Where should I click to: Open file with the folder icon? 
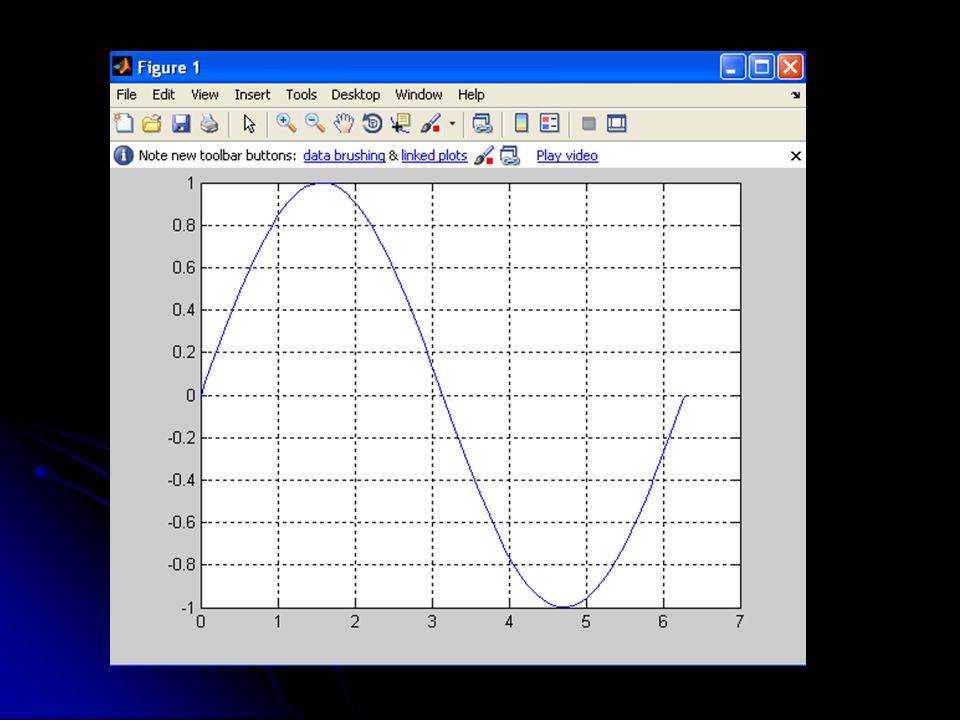(151, 124)
